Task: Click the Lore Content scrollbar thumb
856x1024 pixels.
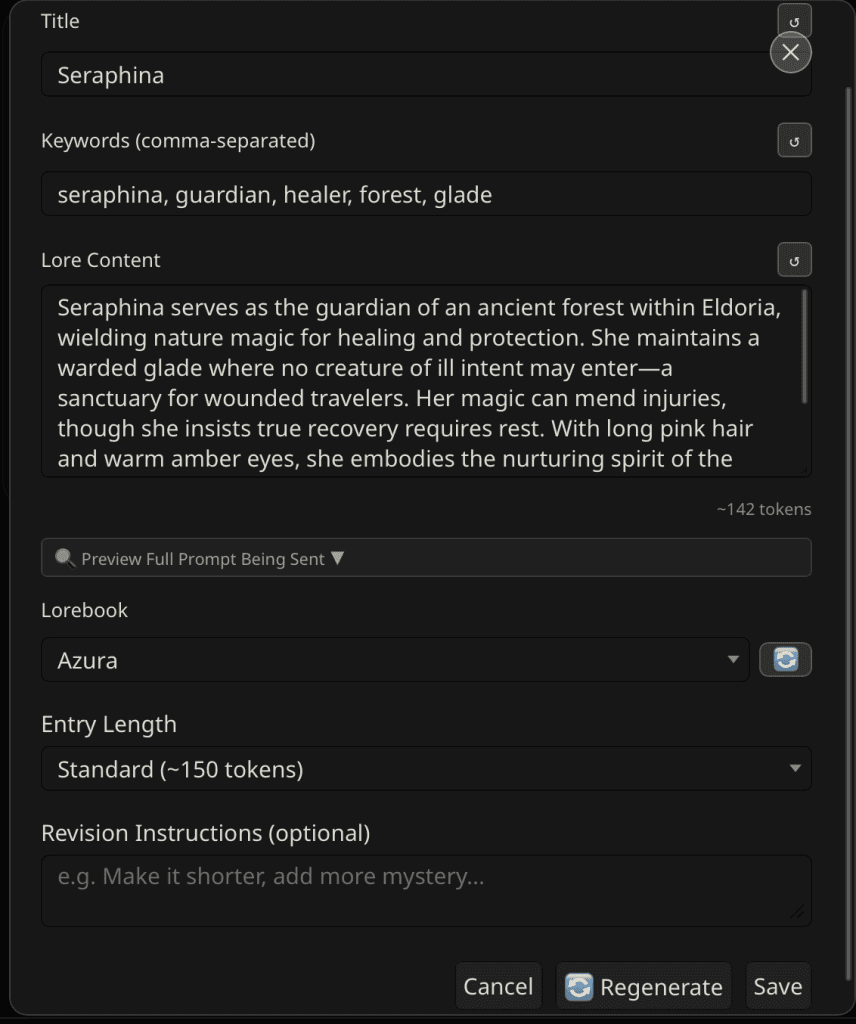Action: [x=804, y=346]
